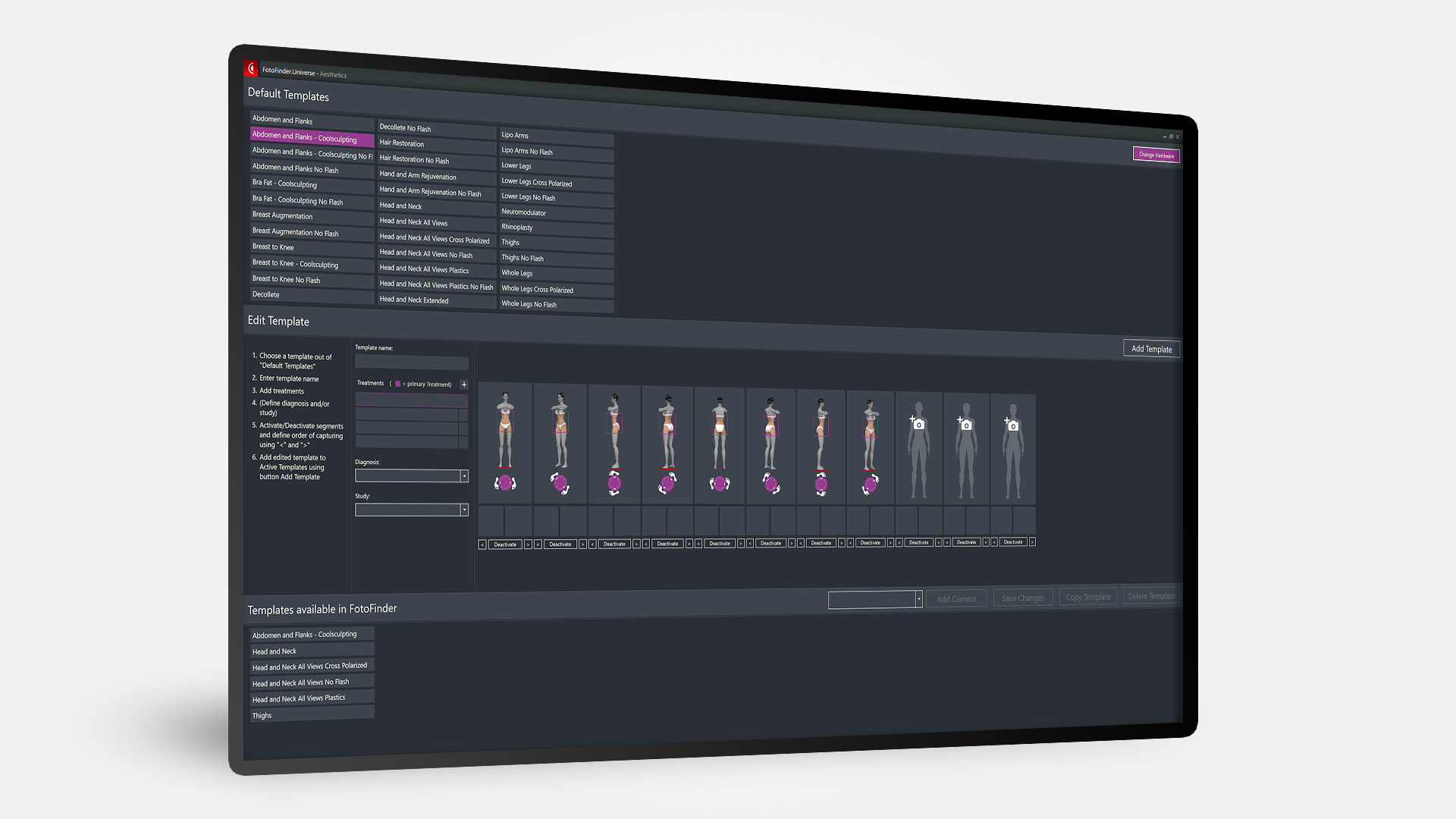1456x819 pixels.
Task: Click the Add Template button
Action: click(x=1151, y=348)
